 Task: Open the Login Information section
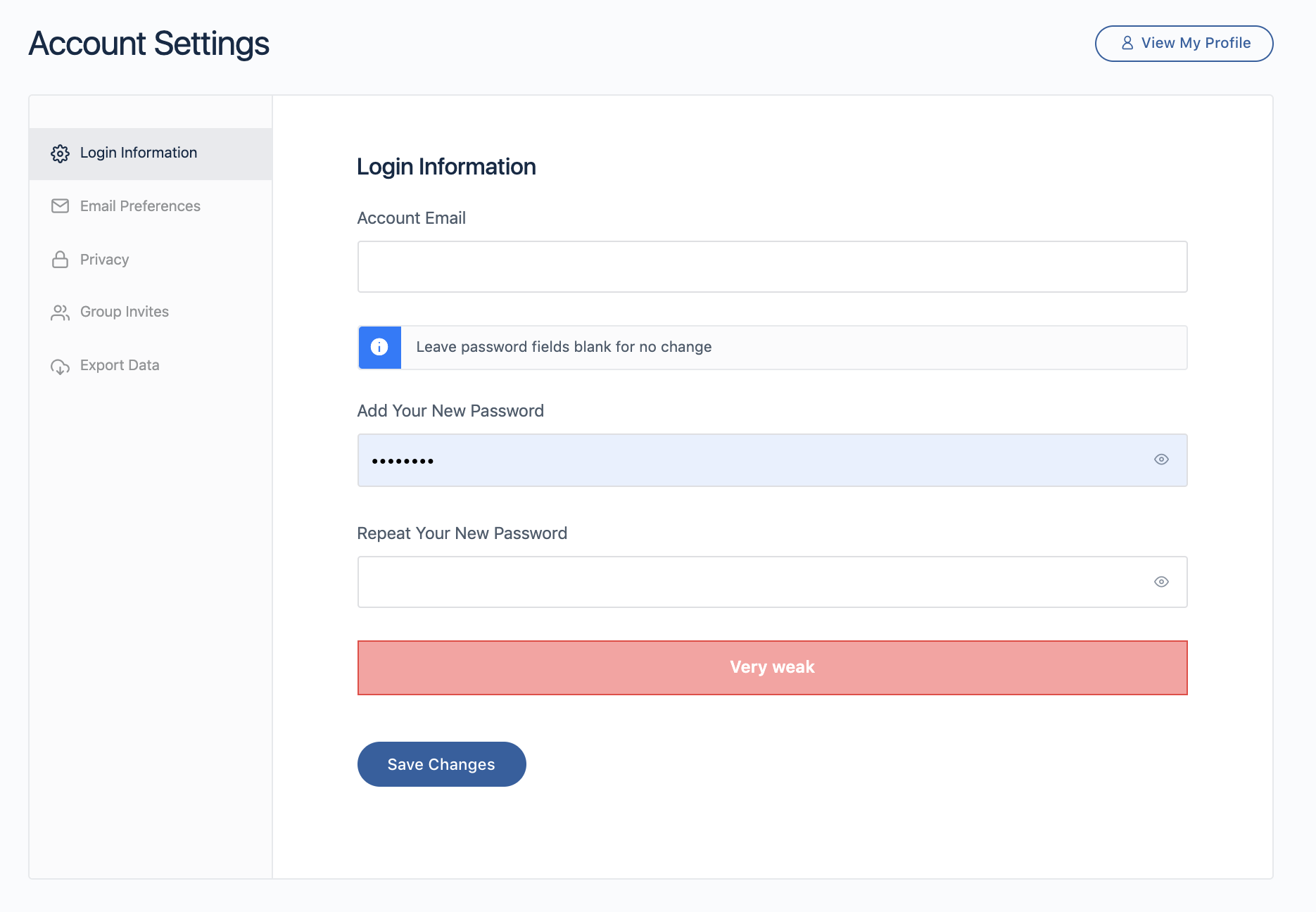tap(151, 153)
